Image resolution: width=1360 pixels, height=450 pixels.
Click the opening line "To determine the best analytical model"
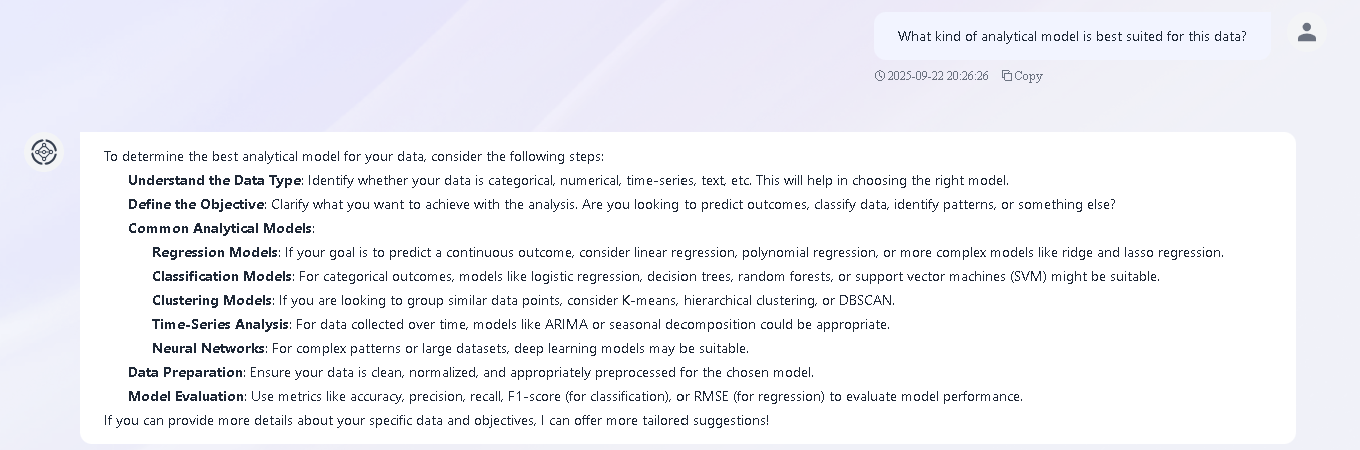click(354, 157)
